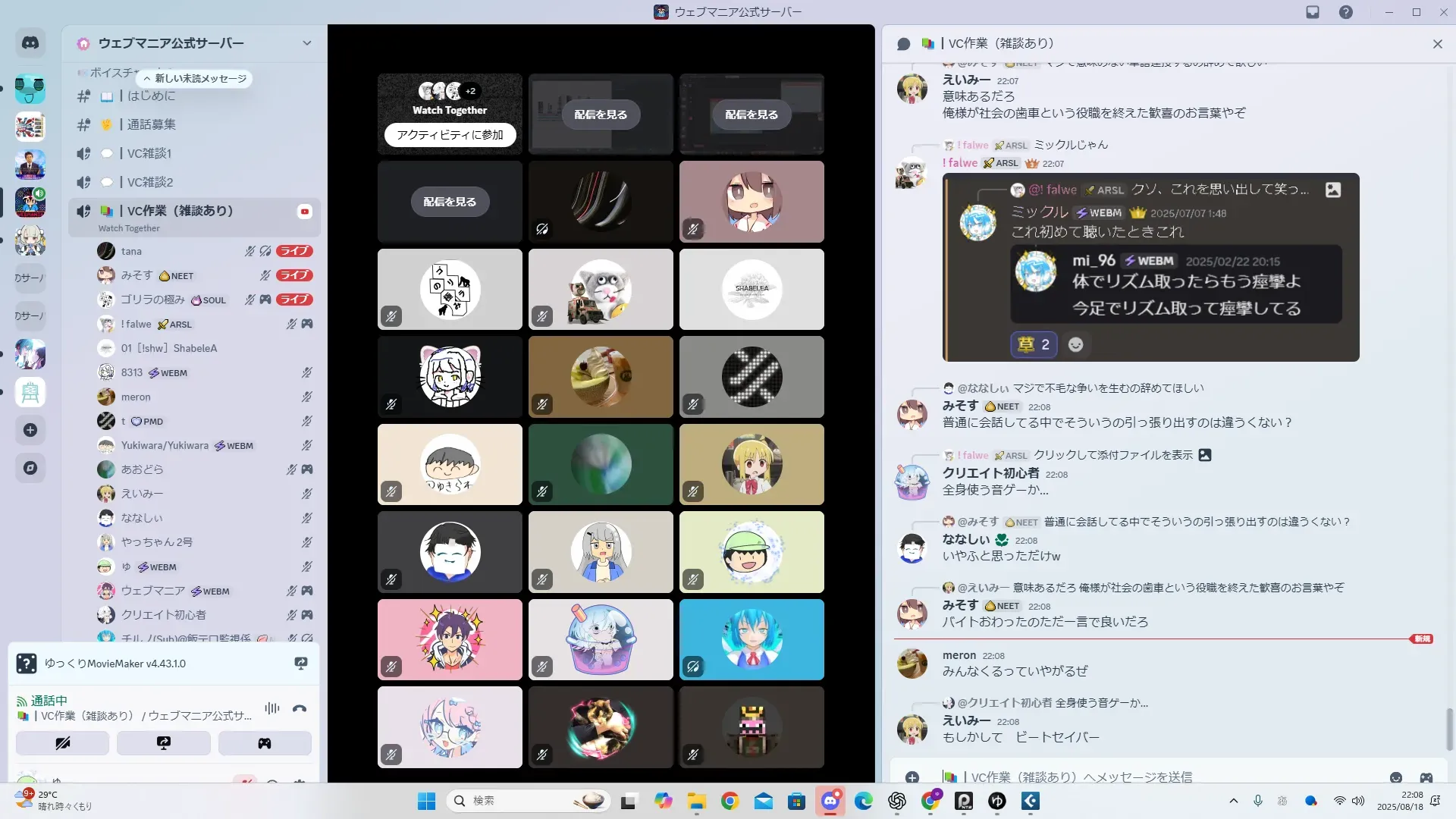Show hidden icons in system tray
This screenshot has width=1456, height=819.
click(x=1233, y=801)
